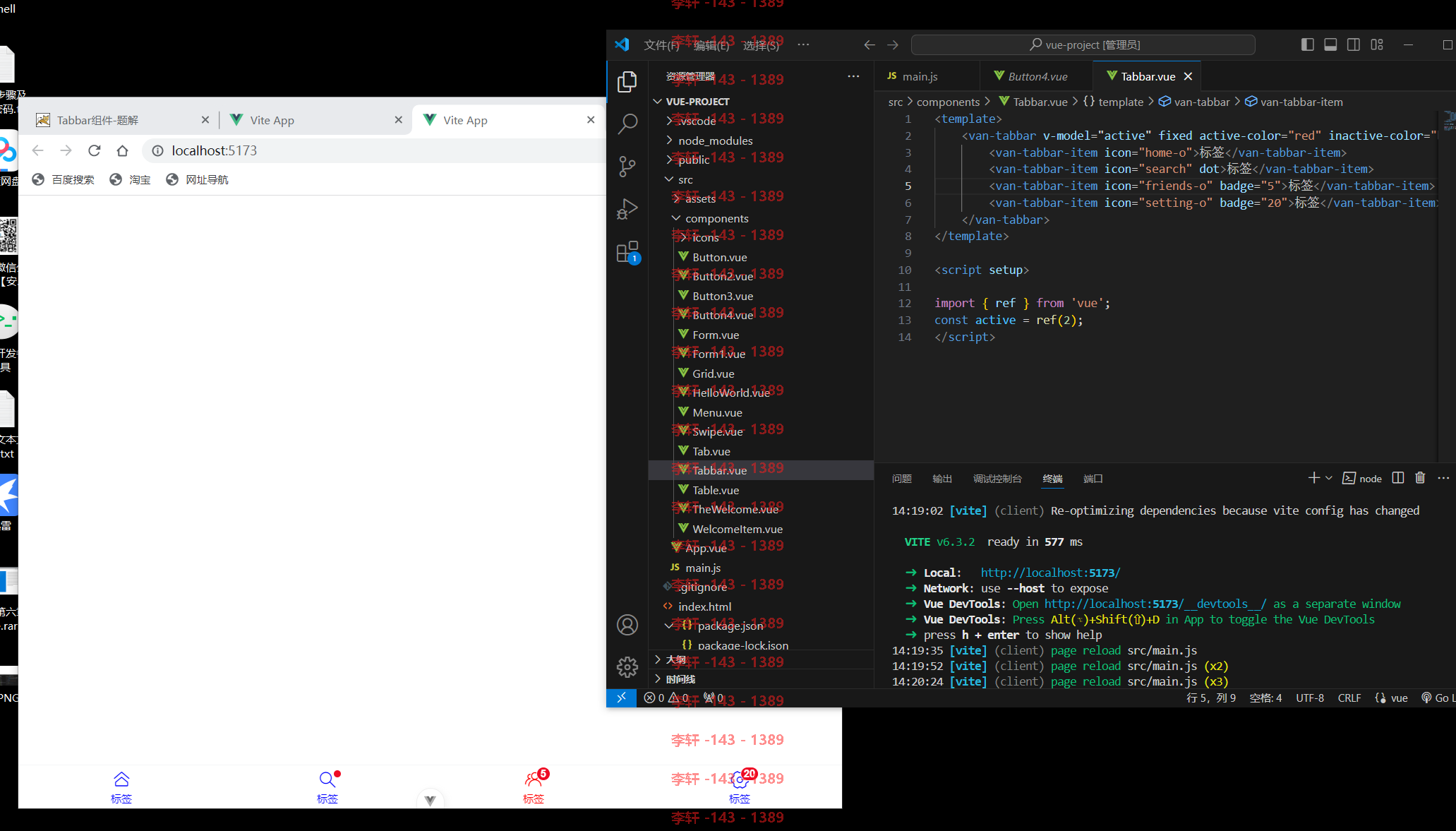This screenshot has width=1456, height=831.
Task: Open the 选择(S) menu
Action: pos(761,45)
